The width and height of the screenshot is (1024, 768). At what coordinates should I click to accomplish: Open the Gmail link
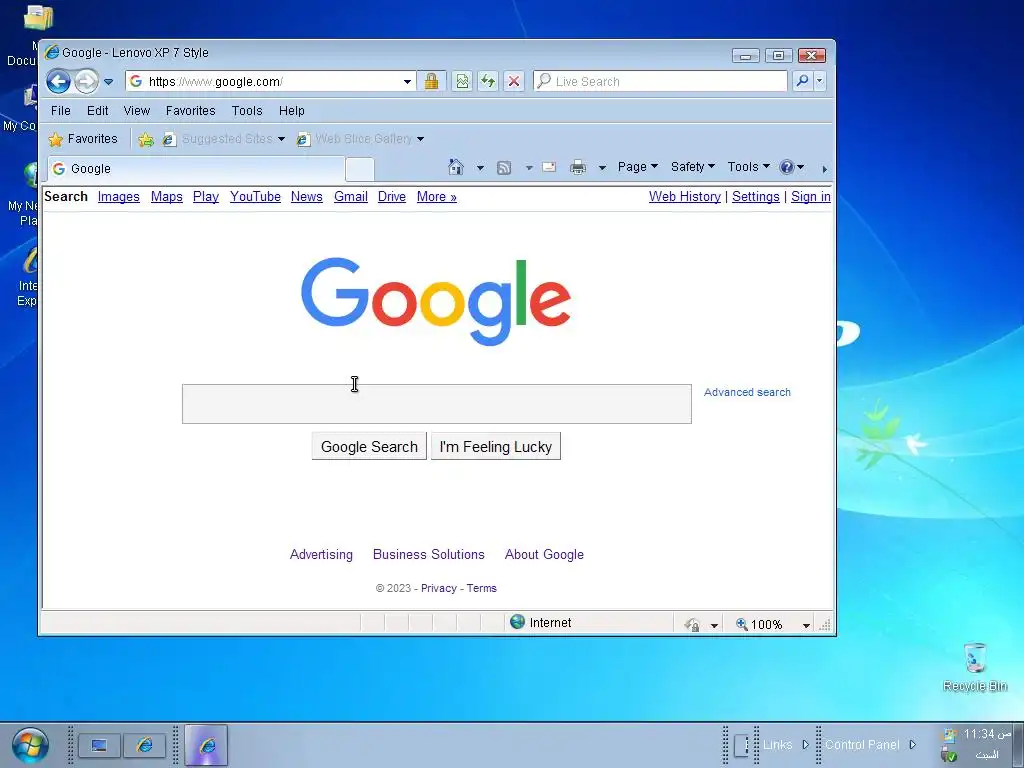(351, 197)
